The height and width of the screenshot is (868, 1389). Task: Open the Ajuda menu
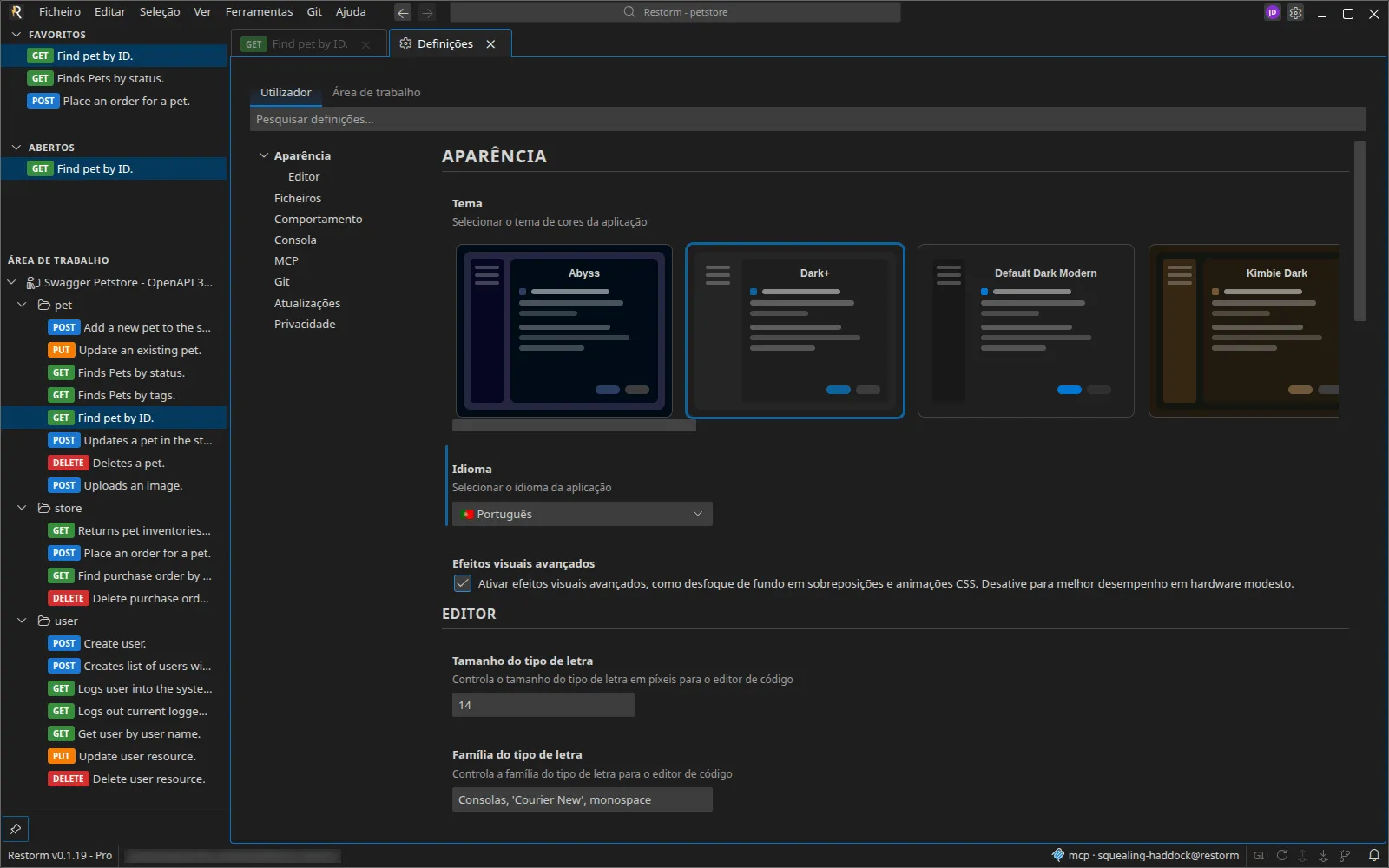[x=351, y=12]
